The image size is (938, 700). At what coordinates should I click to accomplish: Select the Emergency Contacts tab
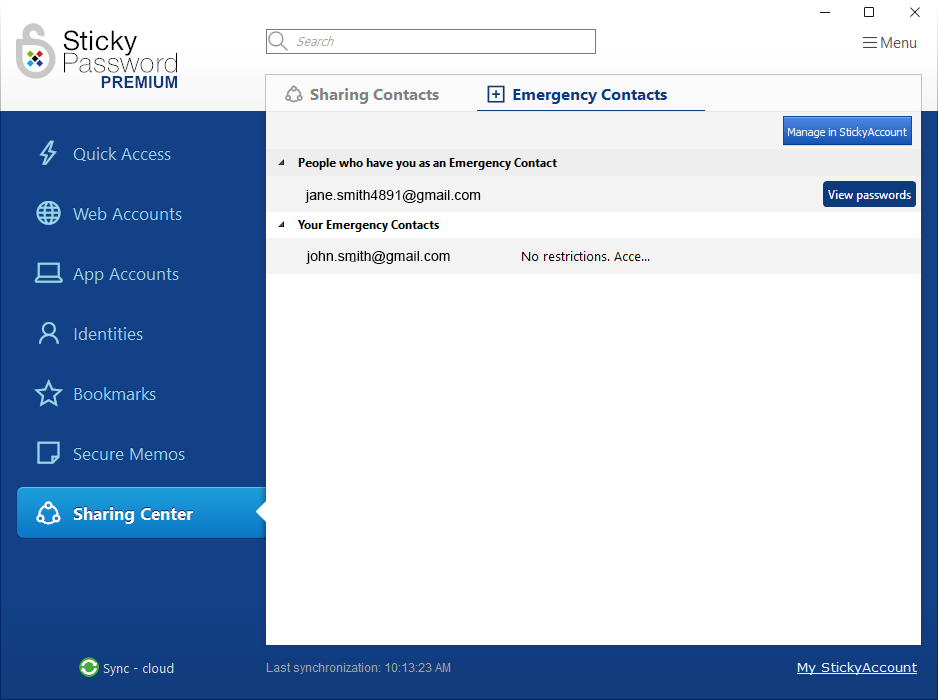click(x=577, y=95)
